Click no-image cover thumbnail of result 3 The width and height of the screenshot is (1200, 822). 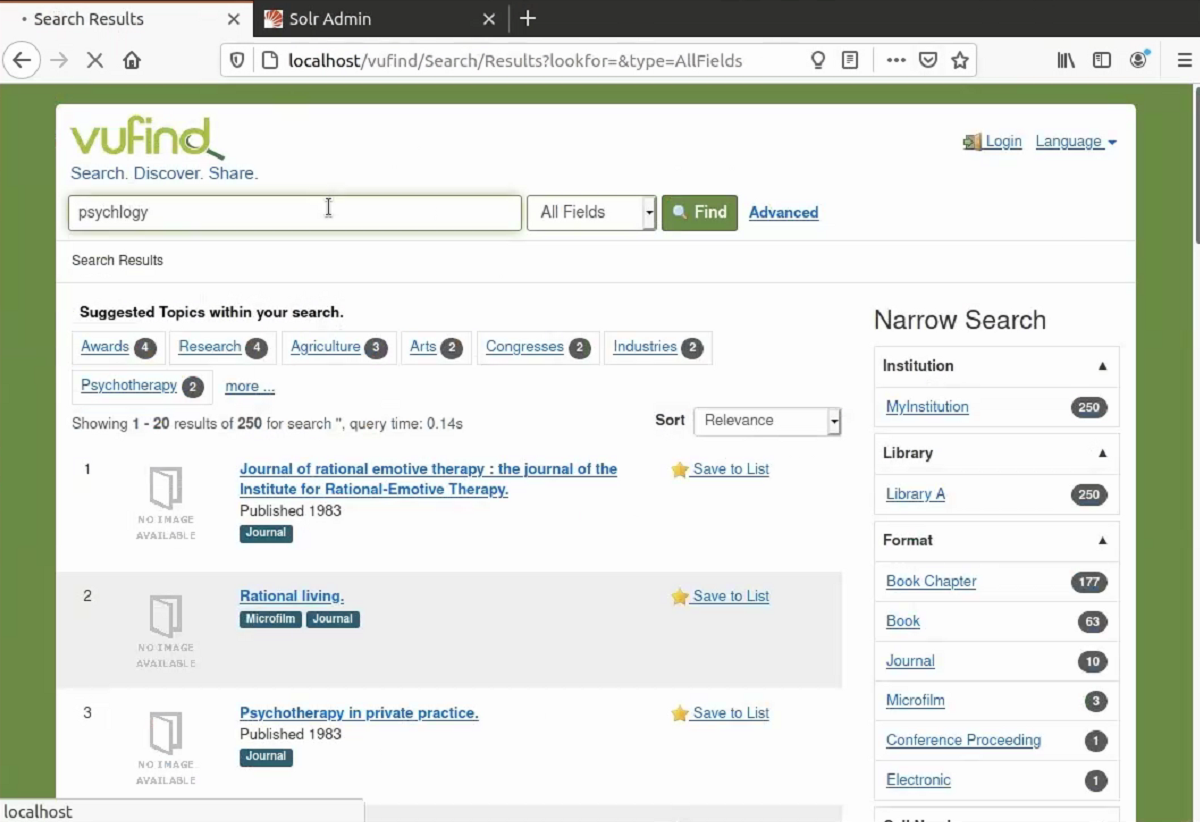(x=166, y=748)
